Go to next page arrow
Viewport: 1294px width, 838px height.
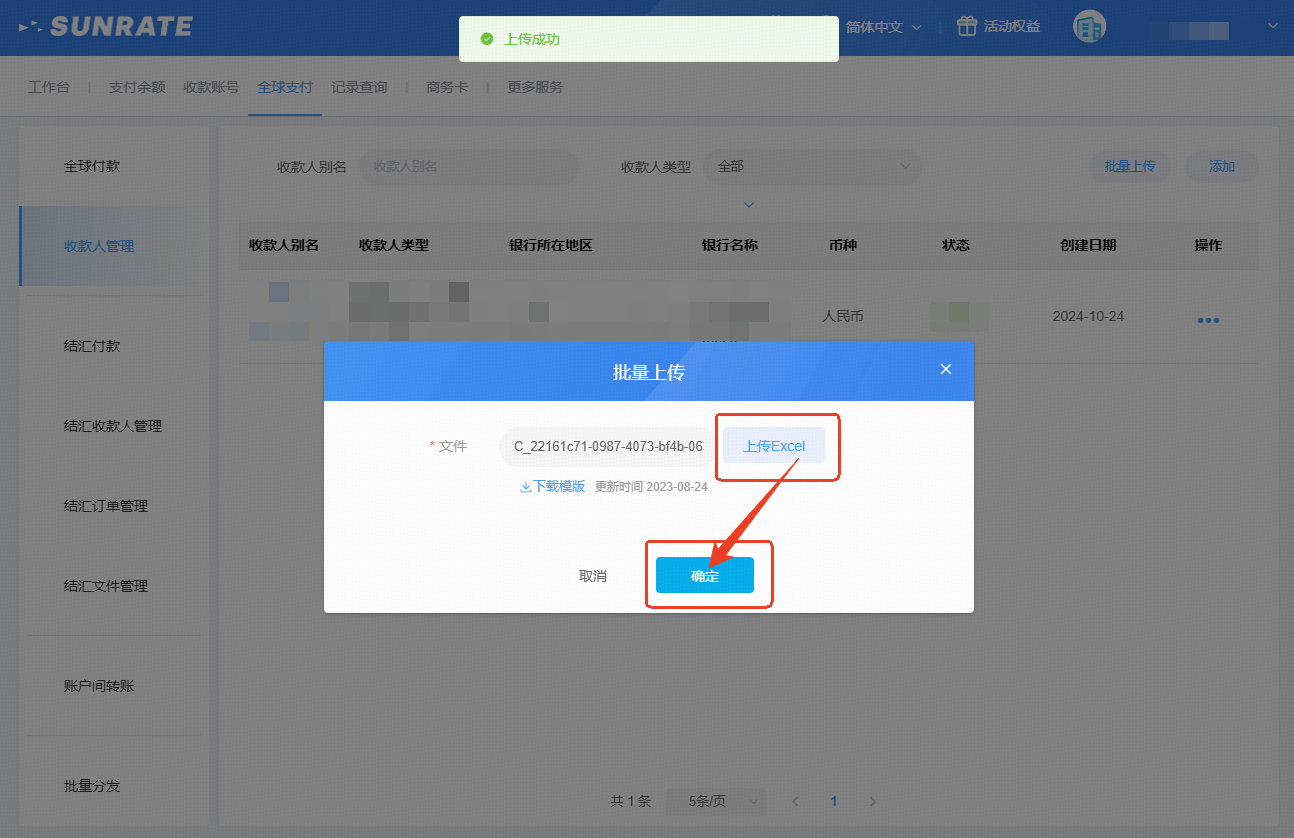[872, 801]
